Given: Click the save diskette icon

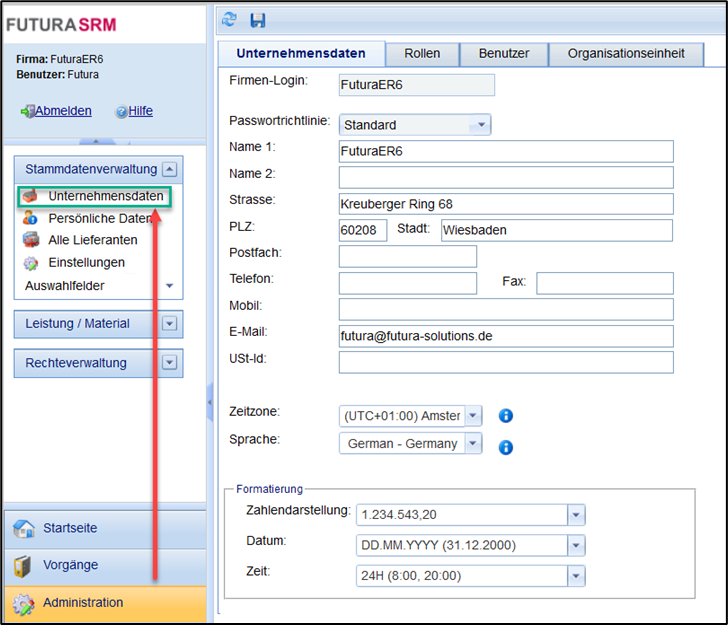Looking at the screenshot, I should [x=258, y=19].
